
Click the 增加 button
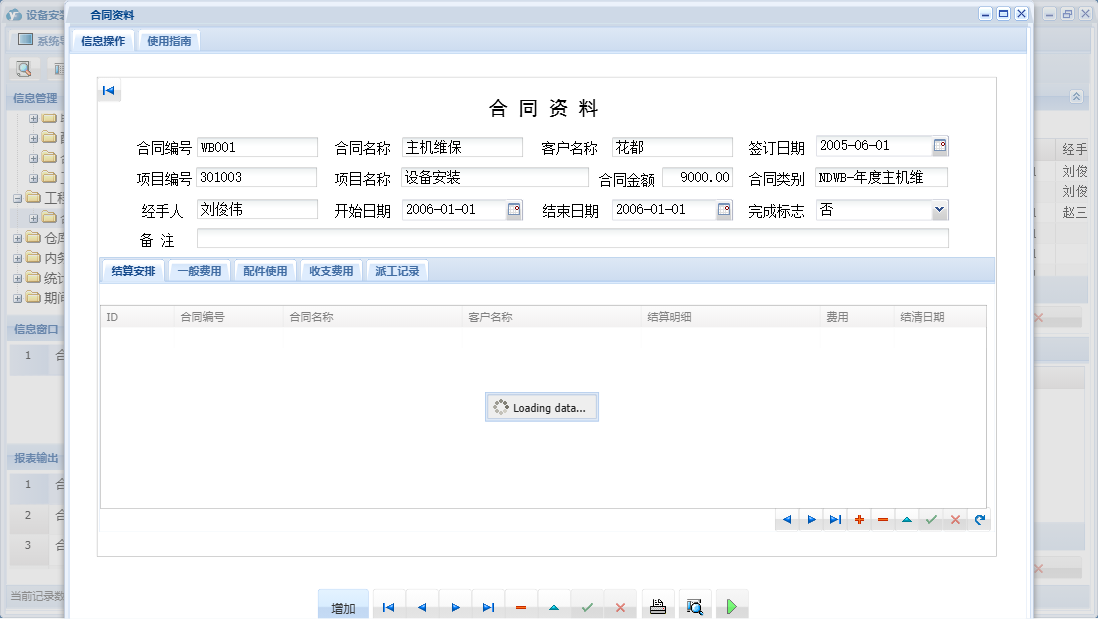343,605
